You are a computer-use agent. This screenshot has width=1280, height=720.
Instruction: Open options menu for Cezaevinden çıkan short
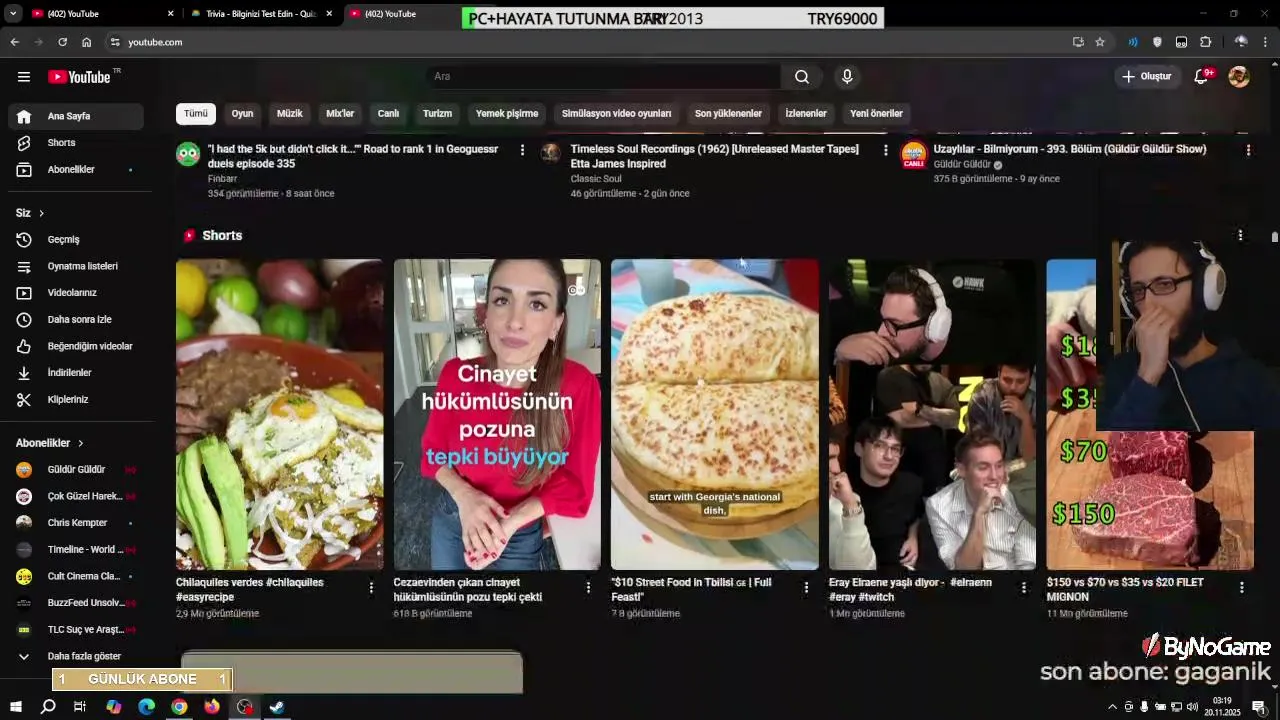(x=588, y=588)
